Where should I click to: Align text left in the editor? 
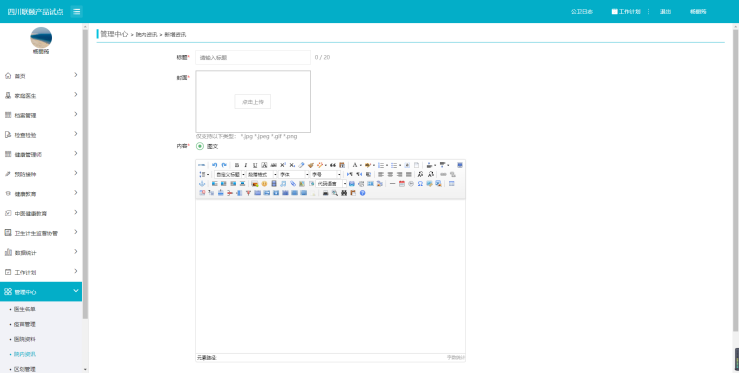click(380, 175)
